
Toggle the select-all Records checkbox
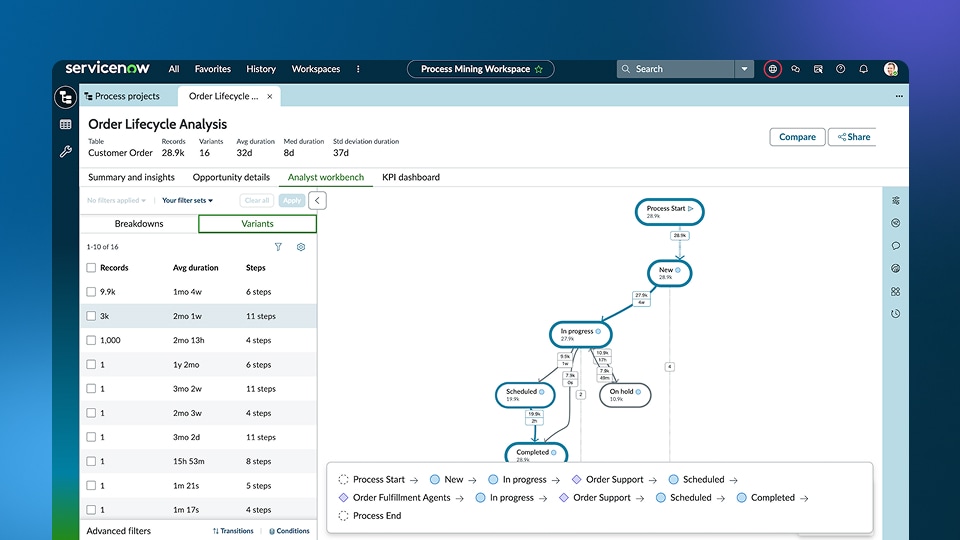91,268
